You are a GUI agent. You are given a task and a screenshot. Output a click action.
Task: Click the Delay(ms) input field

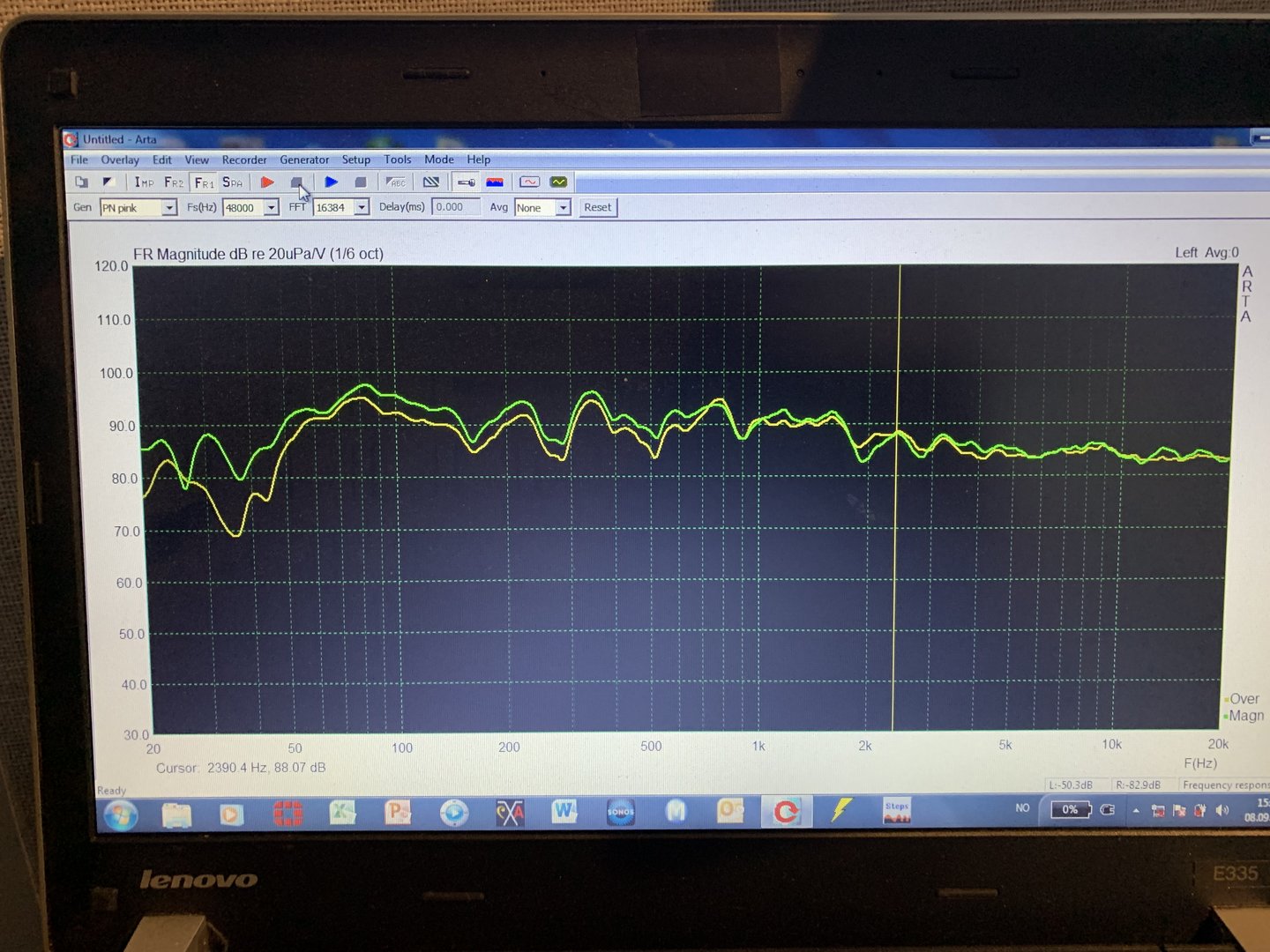point(457,207)
